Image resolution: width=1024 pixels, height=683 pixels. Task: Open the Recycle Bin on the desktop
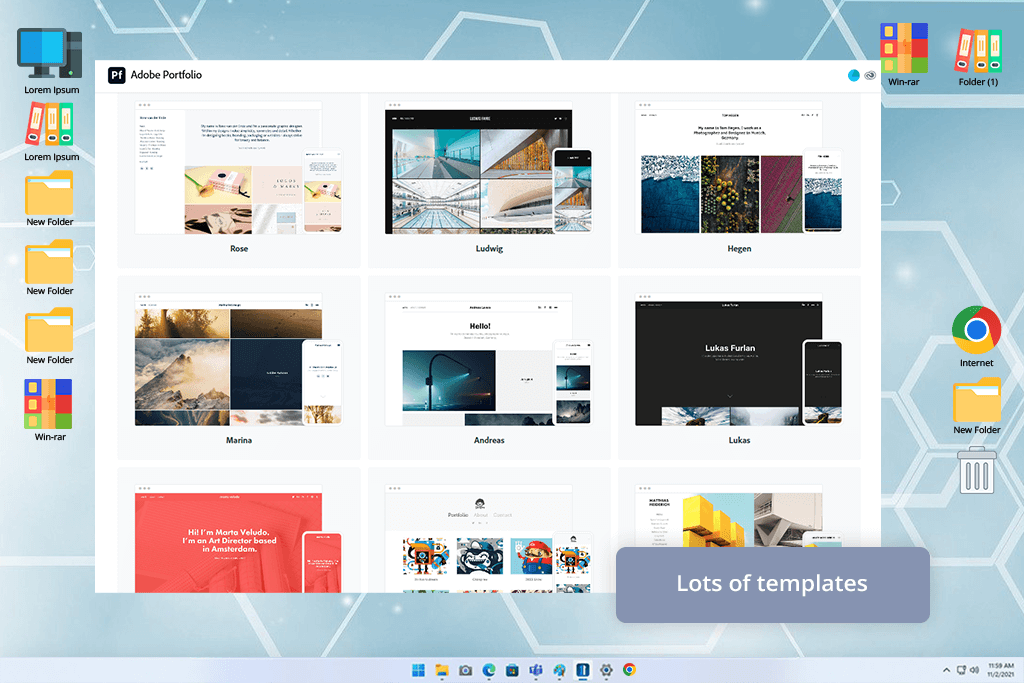tap(976, 469)
